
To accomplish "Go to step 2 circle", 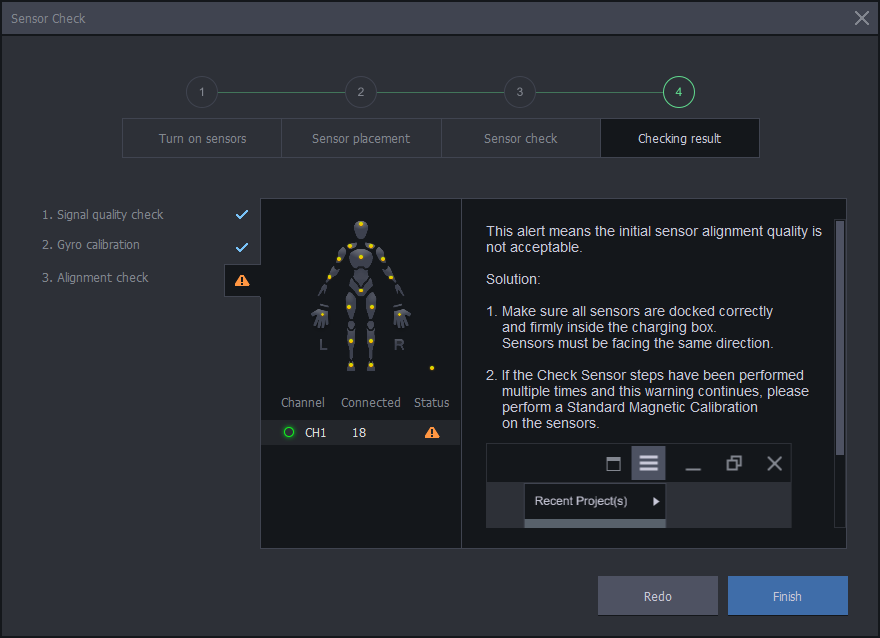I will click(x=361, y=92).
